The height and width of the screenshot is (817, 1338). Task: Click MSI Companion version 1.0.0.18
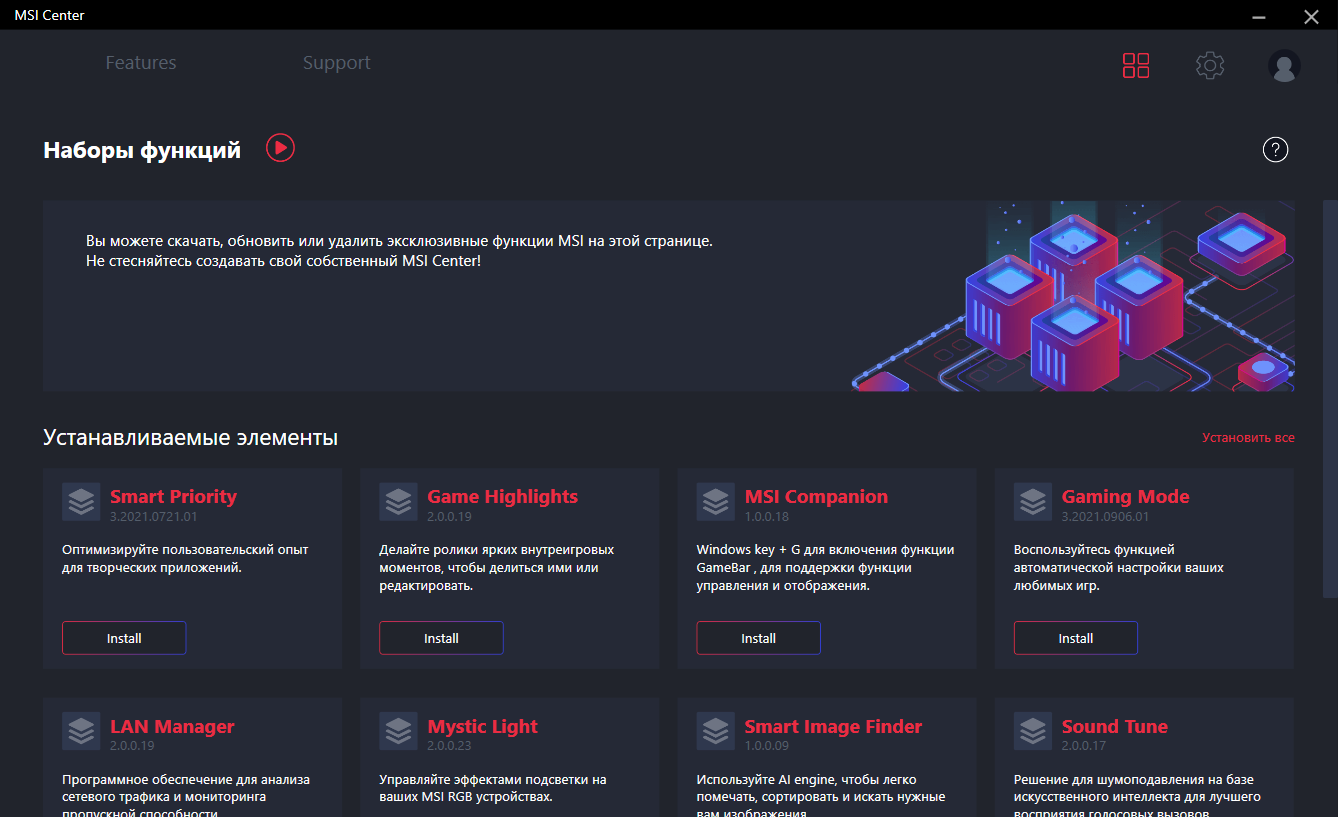pos(767,517)
